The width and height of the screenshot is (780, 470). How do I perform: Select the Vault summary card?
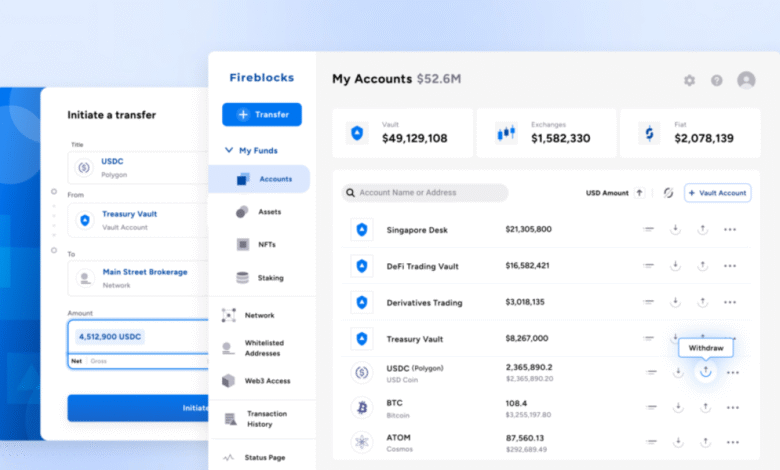point(402,133)
